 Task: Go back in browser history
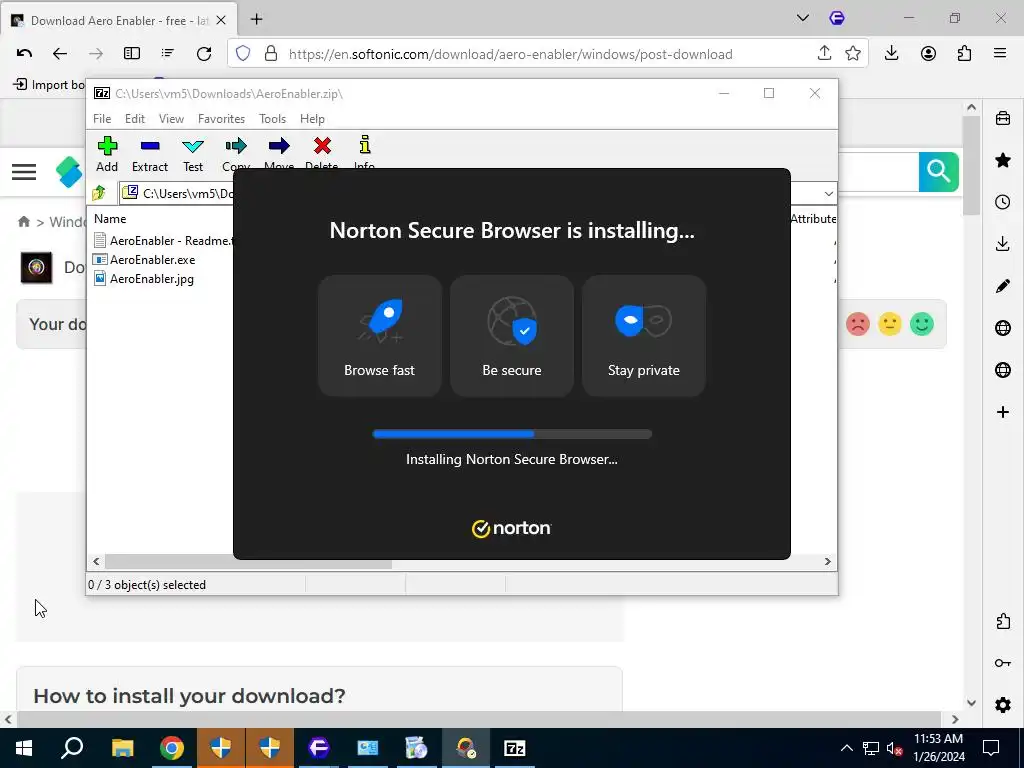(59, 54)
